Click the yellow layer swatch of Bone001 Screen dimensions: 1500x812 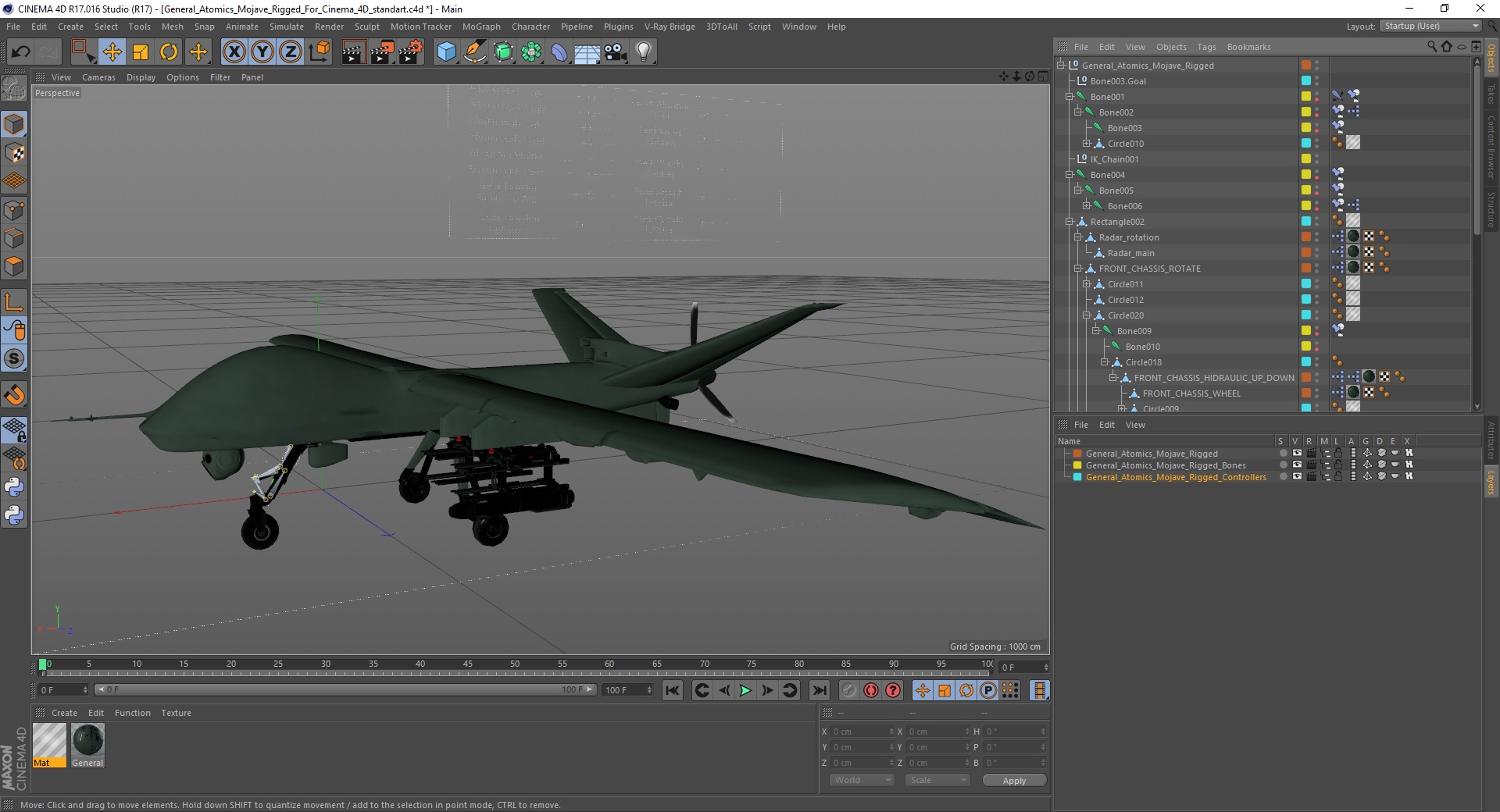tap(1305, 96)
